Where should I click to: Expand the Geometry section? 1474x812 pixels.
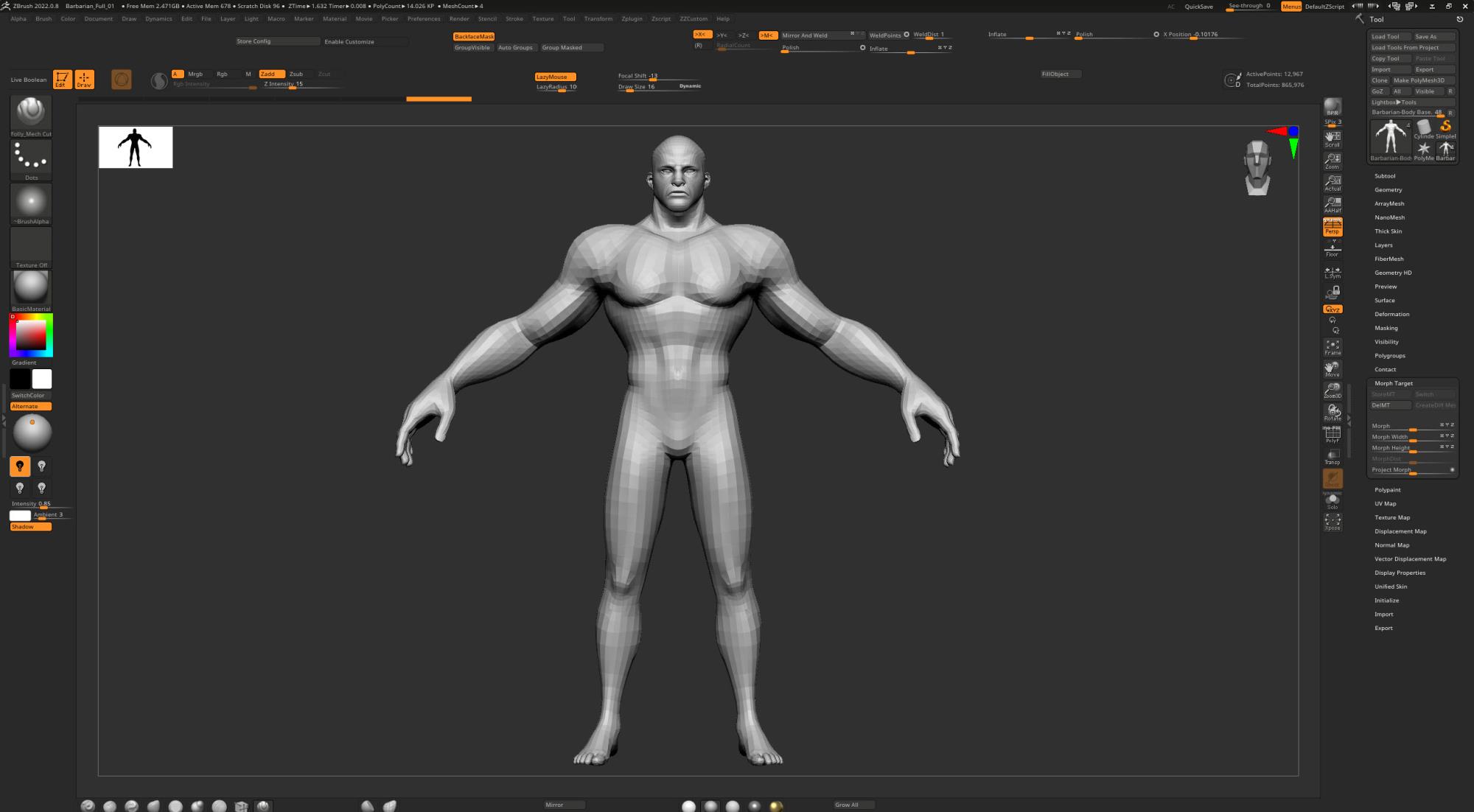(1388, 190)
